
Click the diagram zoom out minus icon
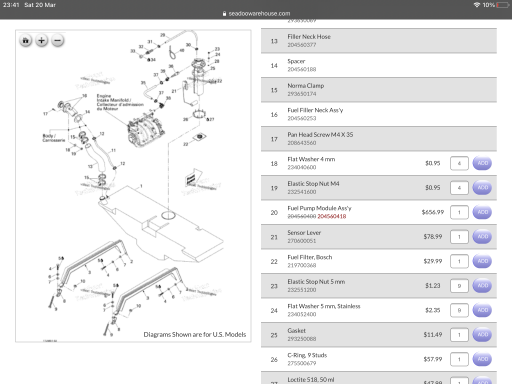tap(58, 41)
